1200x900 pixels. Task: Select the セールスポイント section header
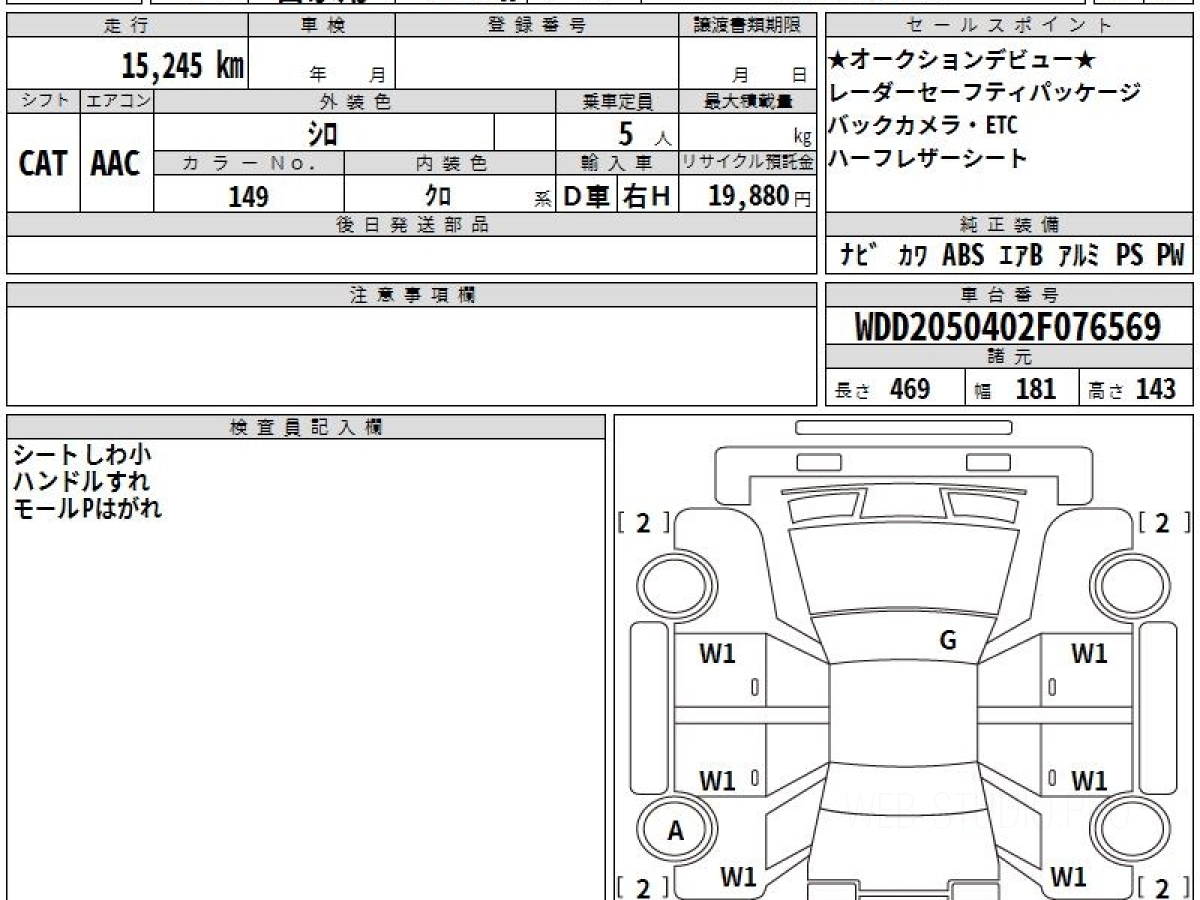click(x=1009, y=27)
